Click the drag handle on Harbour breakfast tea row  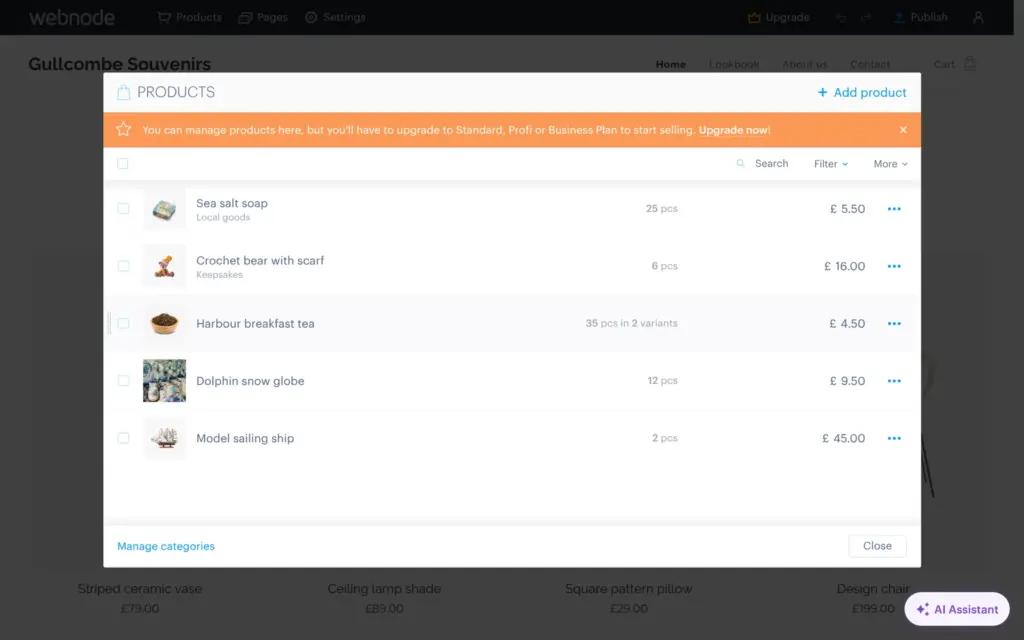click(109, 323)
